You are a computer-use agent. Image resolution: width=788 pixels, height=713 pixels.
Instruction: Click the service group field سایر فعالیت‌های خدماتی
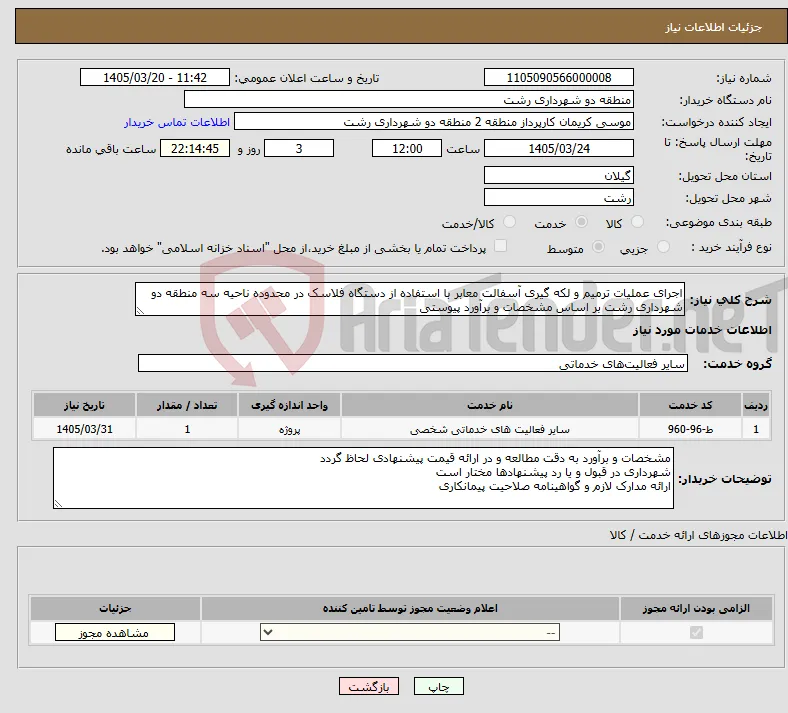click(413, 363)
